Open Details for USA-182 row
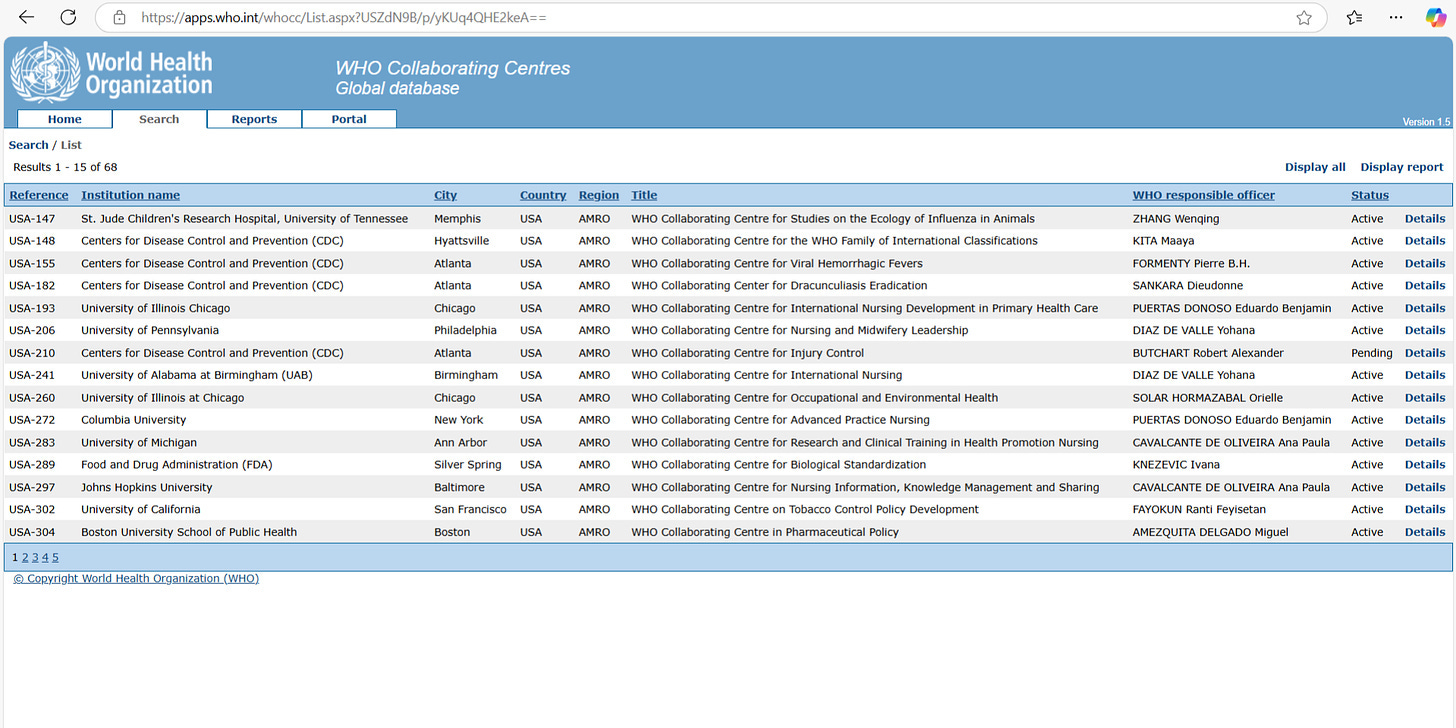The height and width of the screenshot is (728, 1456). (1425, 286)
